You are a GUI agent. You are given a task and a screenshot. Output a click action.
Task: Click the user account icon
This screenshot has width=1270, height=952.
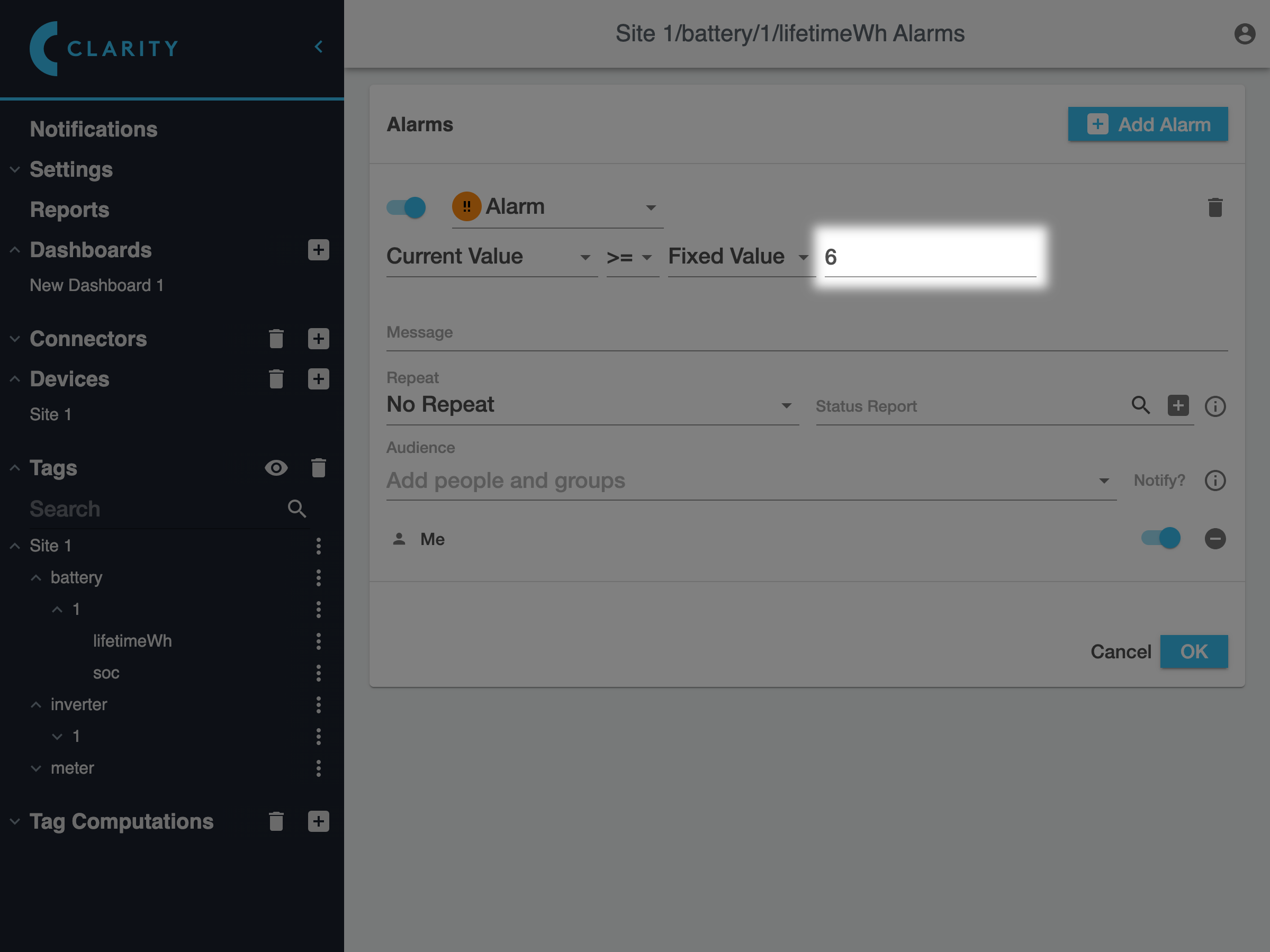(1244, 34)
